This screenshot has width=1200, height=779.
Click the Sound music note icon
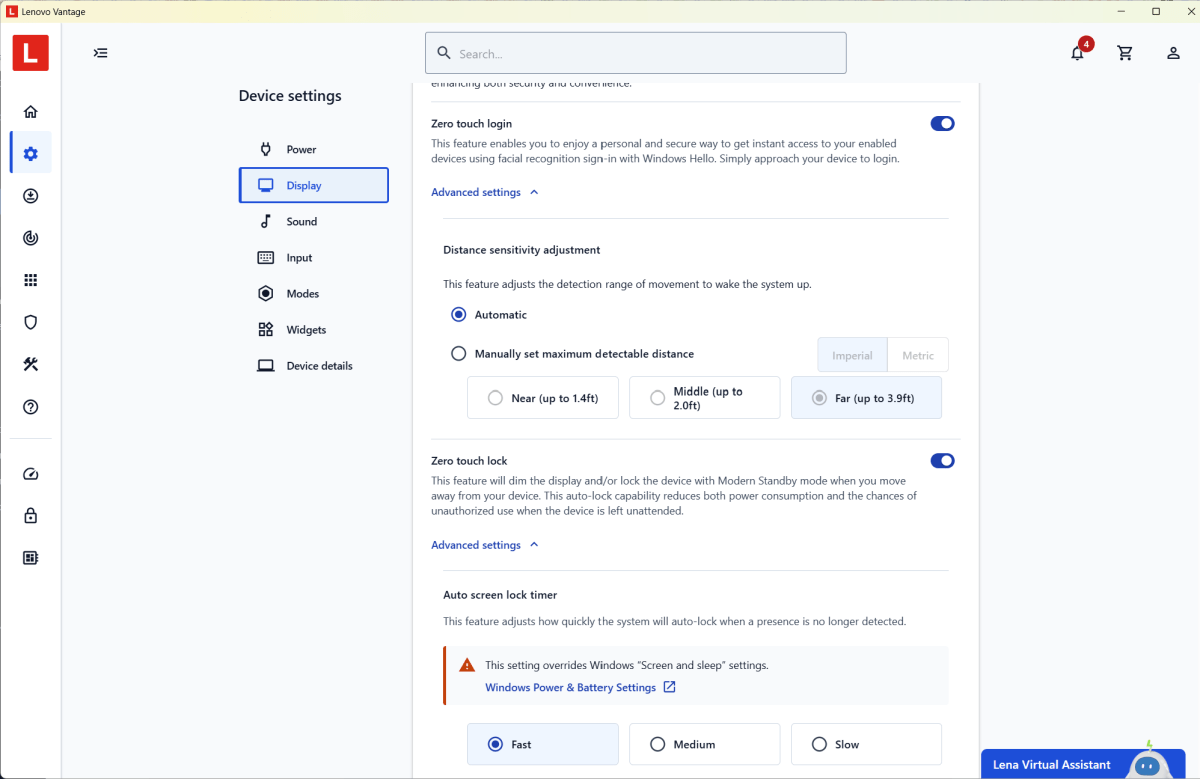click(266, 221)
